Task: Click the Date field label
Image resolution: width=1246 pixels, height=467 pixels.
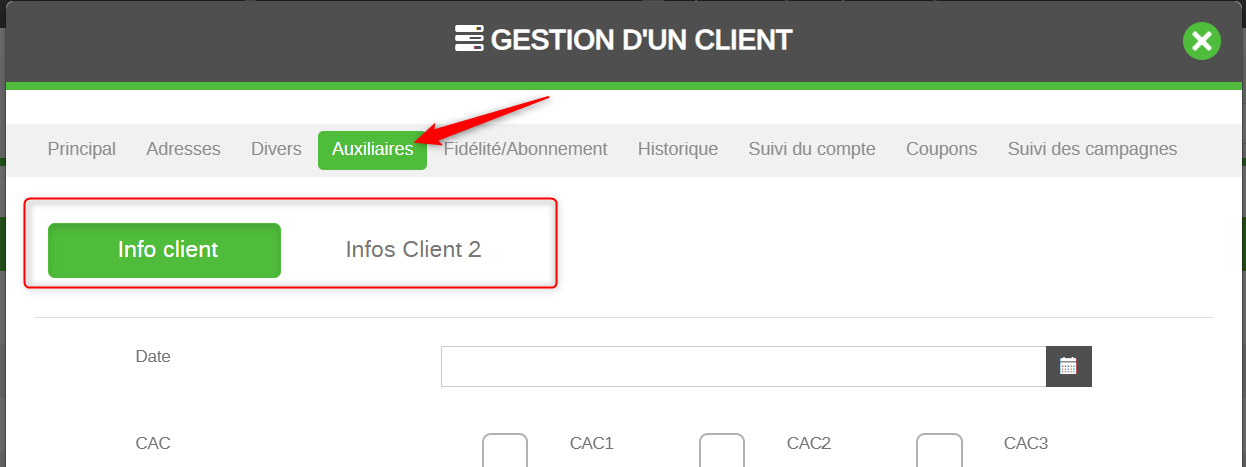Action: 153,356
